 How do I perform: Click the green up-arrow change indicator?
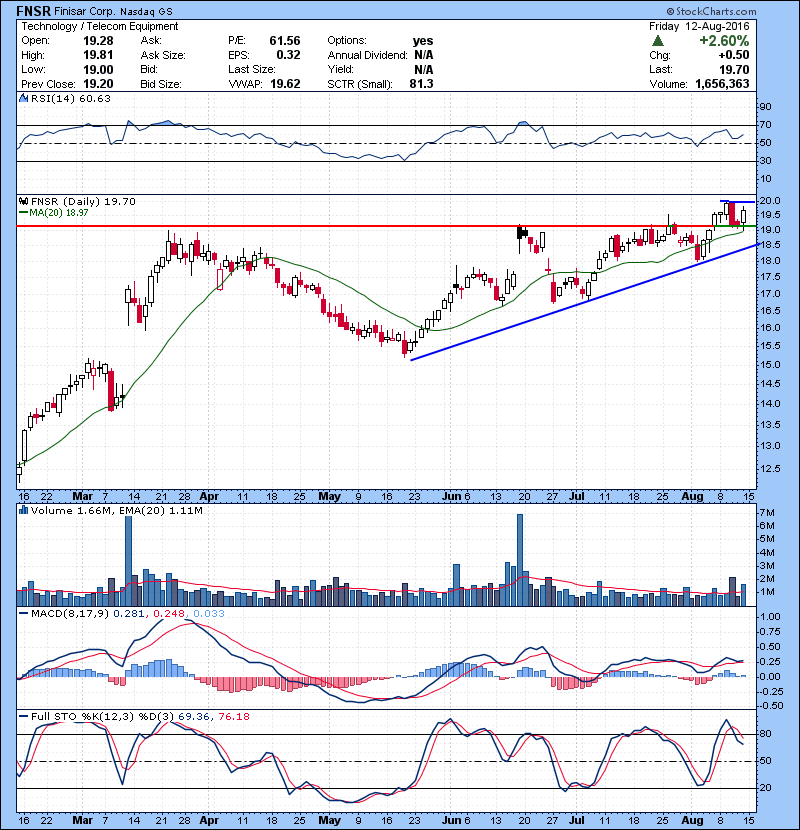tap(658, 41)
